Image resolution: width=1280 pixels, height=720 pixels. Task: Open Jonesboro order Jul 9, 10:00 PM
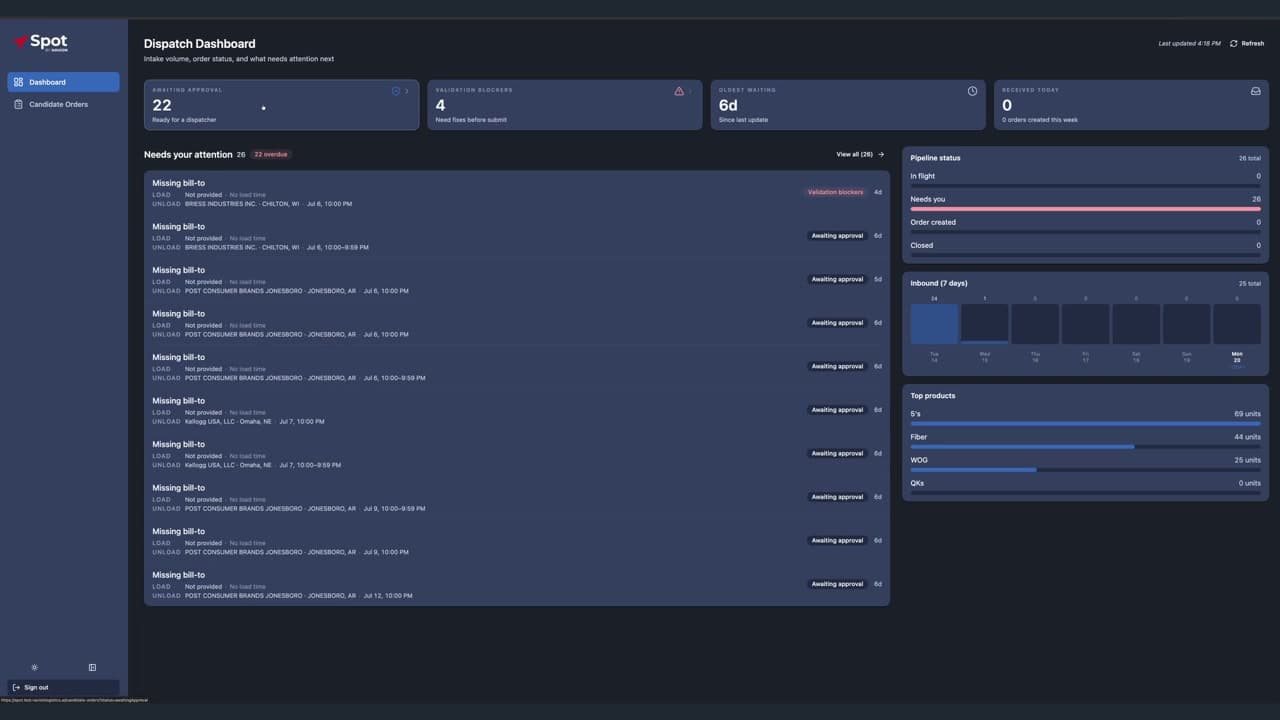(x=517, y=541)
